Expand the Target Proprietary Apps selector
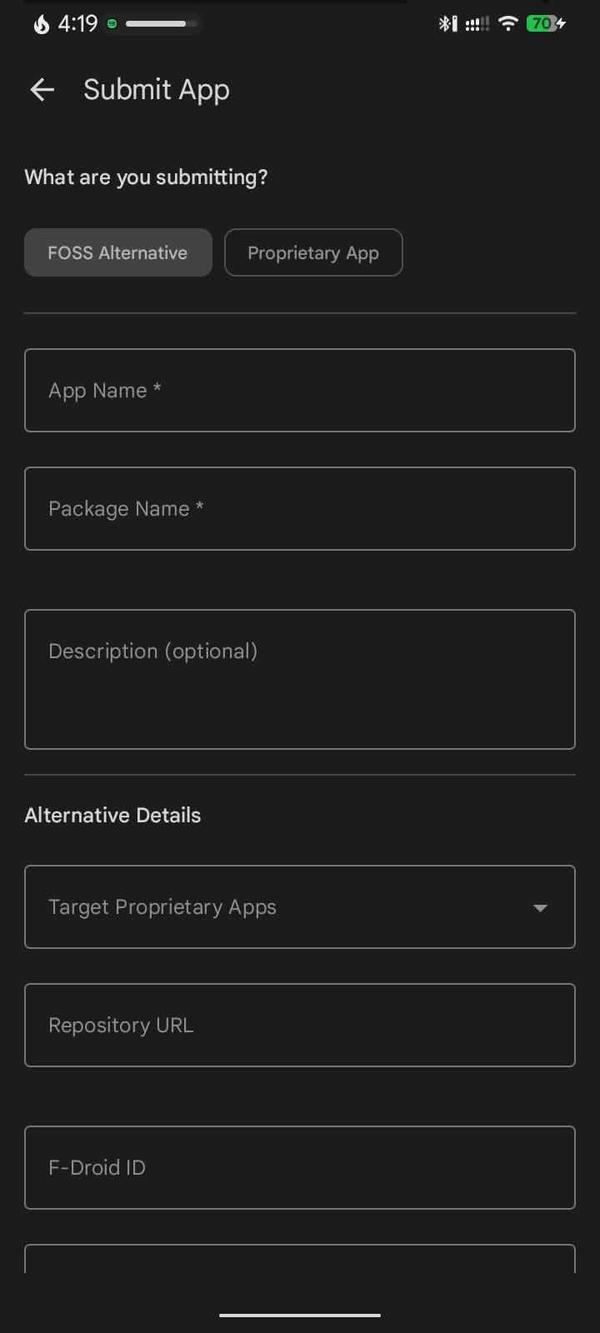Viewport: 600px width, 1333px height. pyautogui.click(x=300, y=907)
